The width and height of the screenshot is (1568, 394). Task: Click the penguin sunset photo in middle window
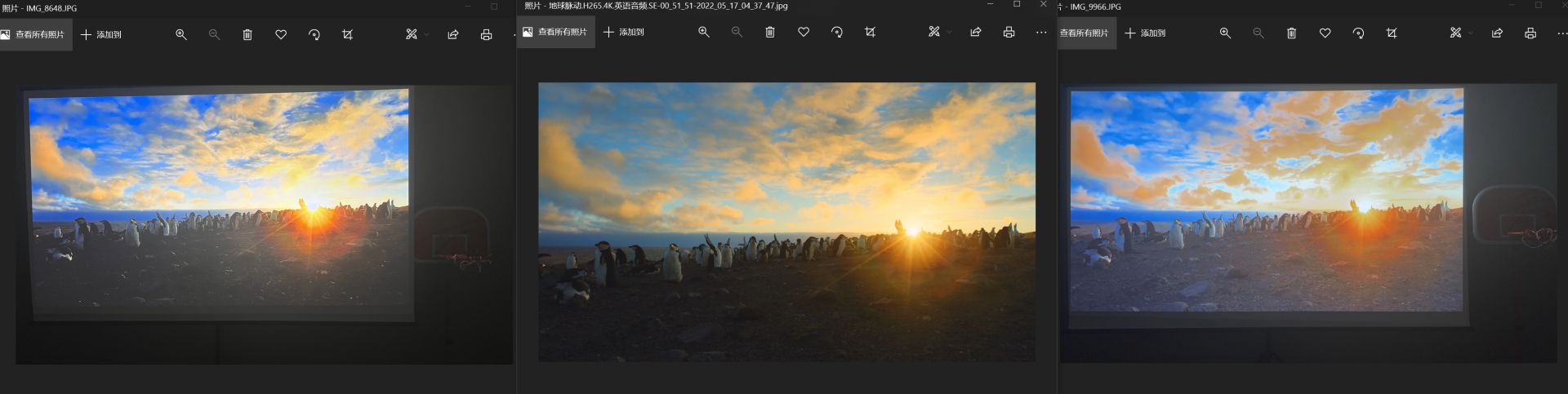click(x=786, y=222)
